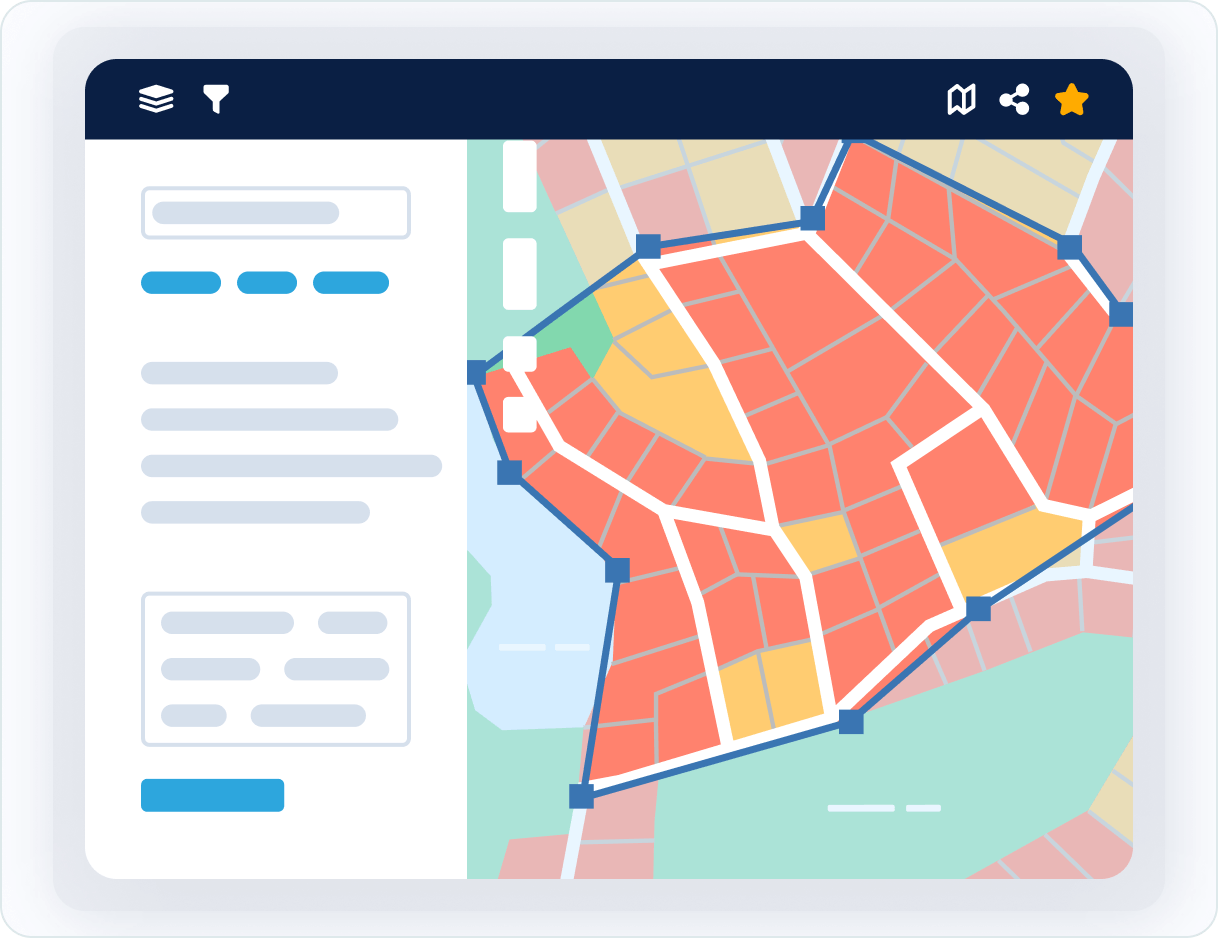Select top-right chip in the sidebar box
This screenshot has width=1218, height=938.
(x=352, y=623)
